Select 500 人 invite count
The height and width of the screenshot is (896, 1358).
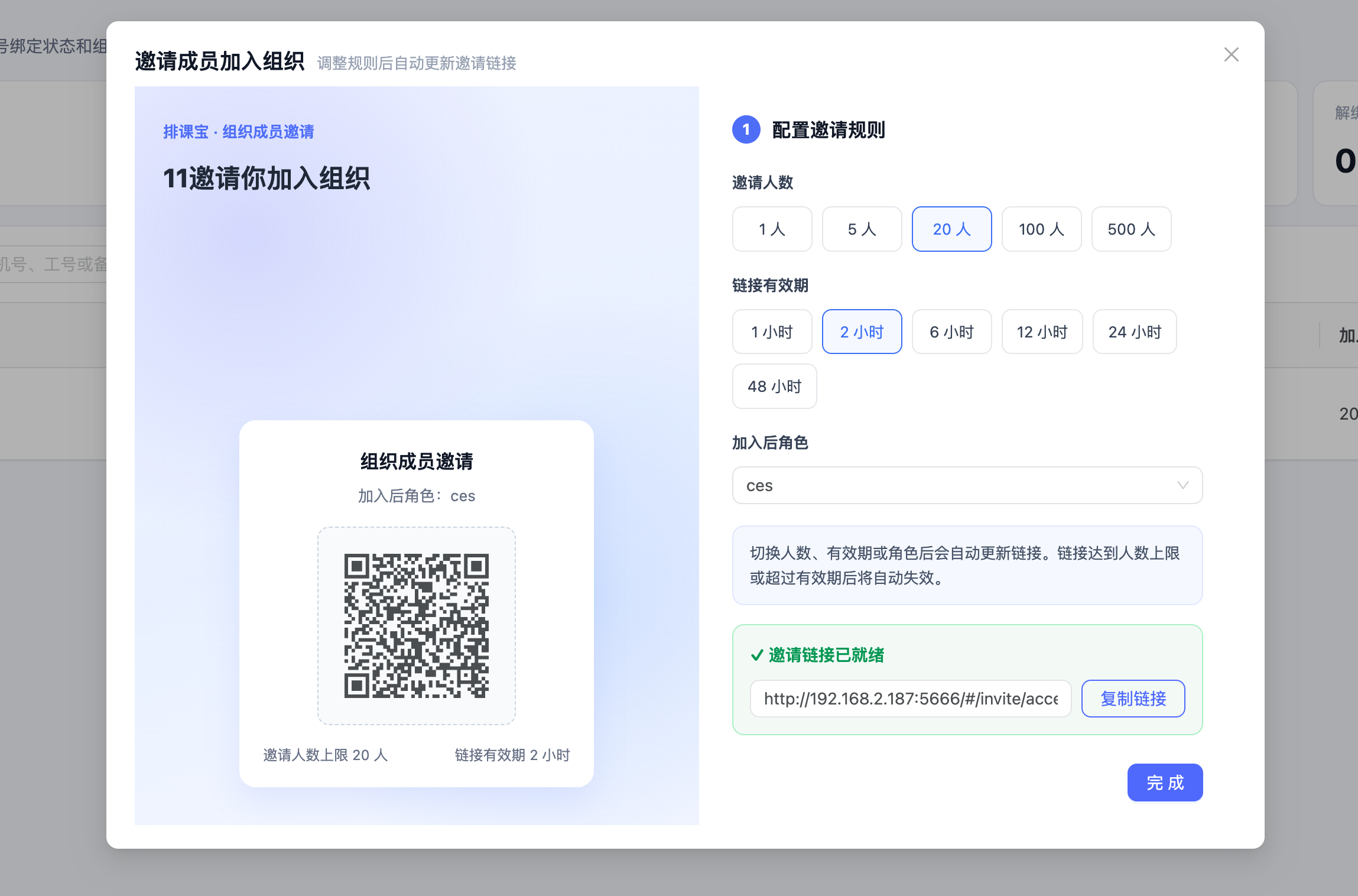(x=1132, y=229)
